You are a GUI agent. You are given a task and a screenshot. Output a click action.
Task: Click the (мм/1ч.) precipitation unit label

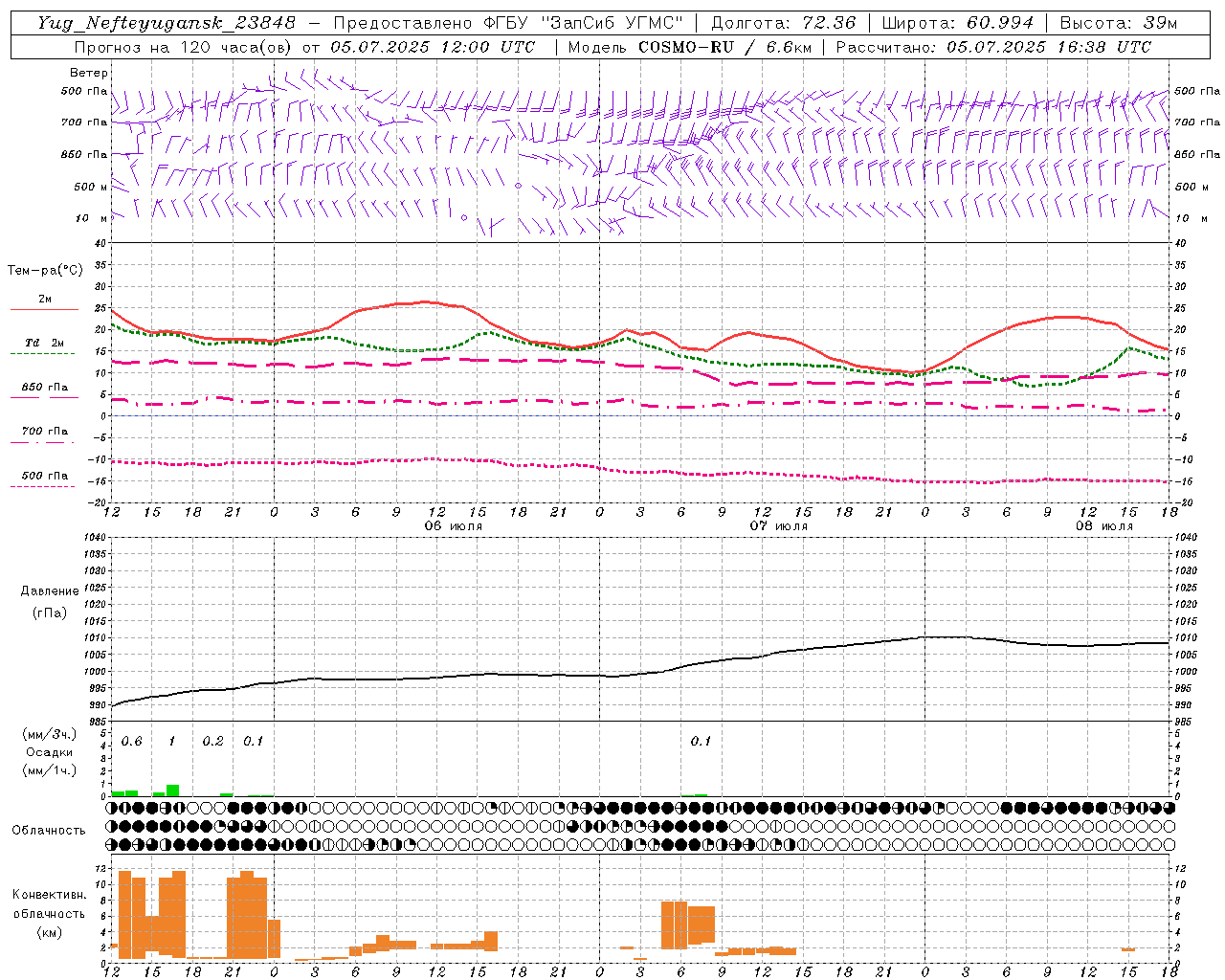(50, 770)
